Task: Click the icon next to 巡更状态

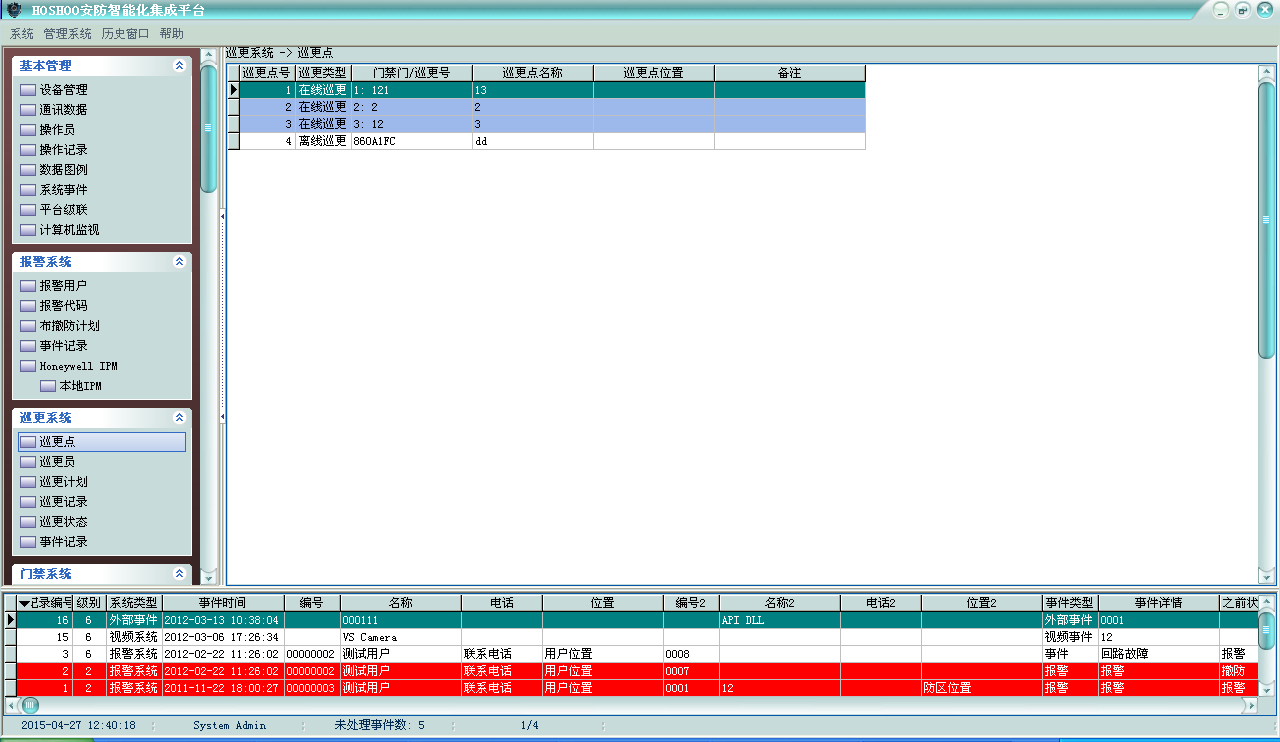Action: pos(28,522)
